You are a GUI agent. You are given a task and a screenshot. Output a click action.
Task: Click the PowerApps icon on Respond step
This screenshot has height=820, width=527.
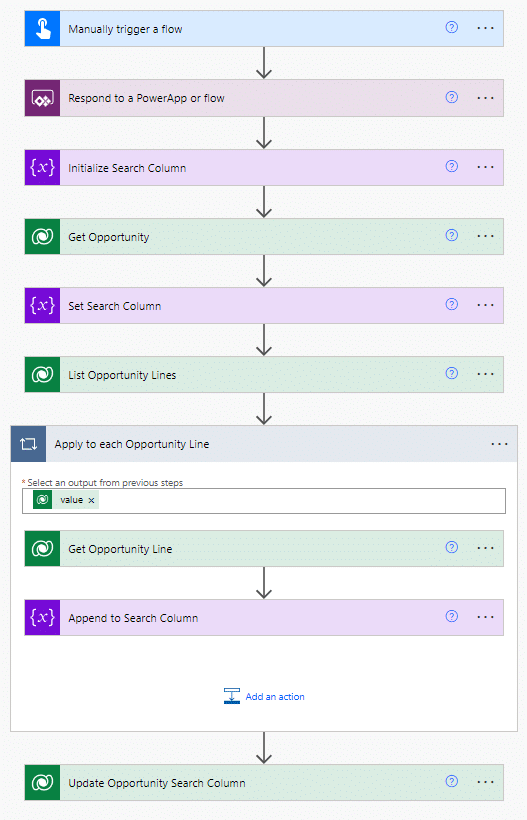pos(42,98)
